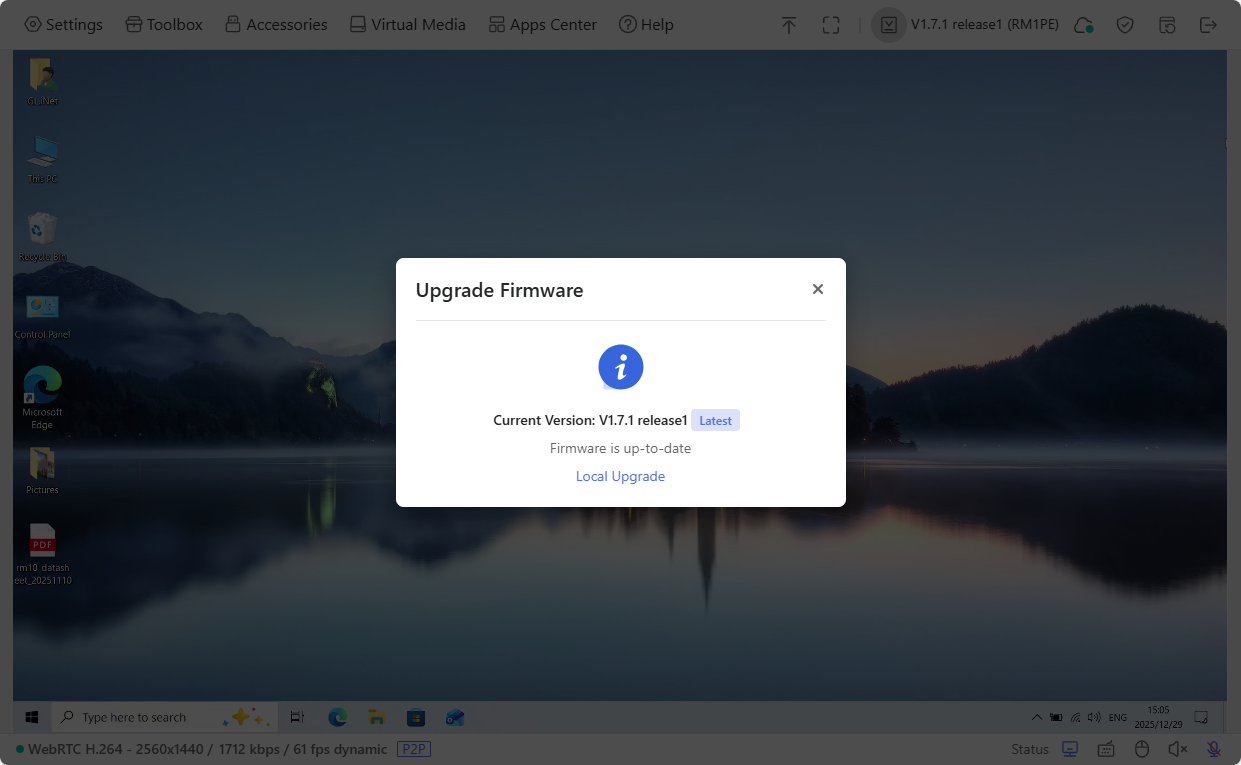This screenshot has height=765, width=1241.
Task: Click the device reboot icon in top toolbar
Action: coord(1167,24)
